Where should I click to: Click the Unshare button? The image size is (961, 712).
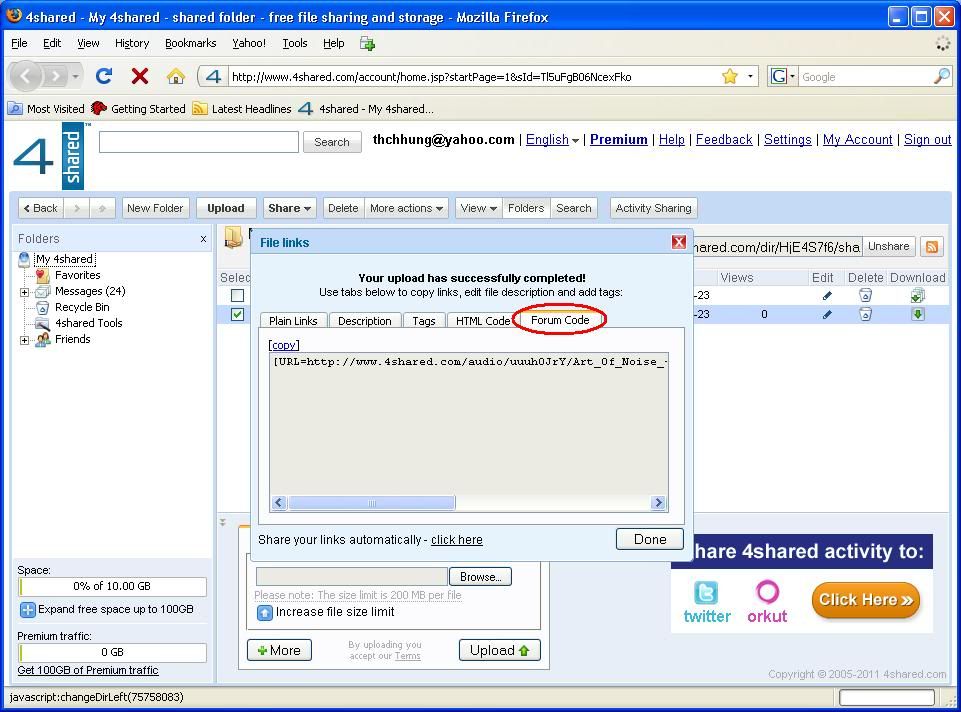[889, 246]
